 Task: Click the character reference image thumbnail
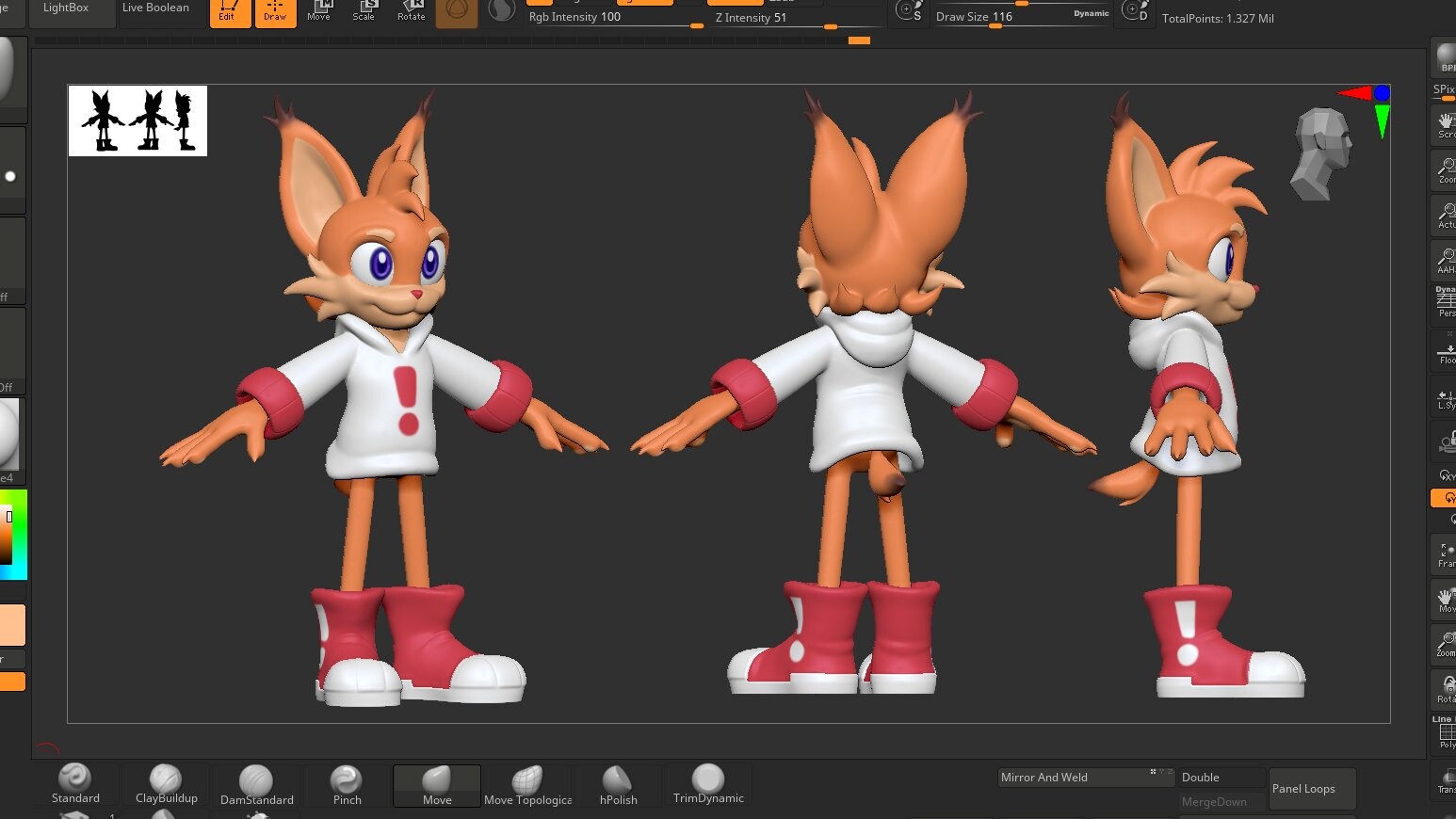(x=137, y=120)
